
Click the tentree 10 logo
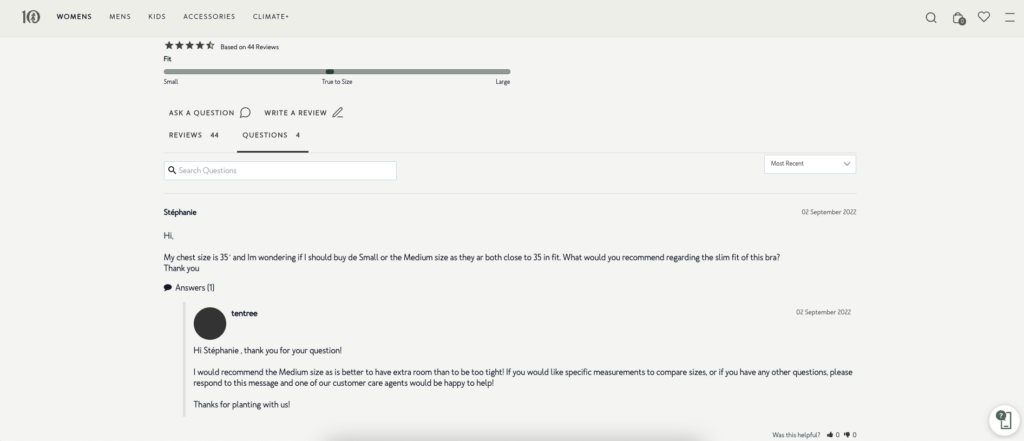click(30, 17)
